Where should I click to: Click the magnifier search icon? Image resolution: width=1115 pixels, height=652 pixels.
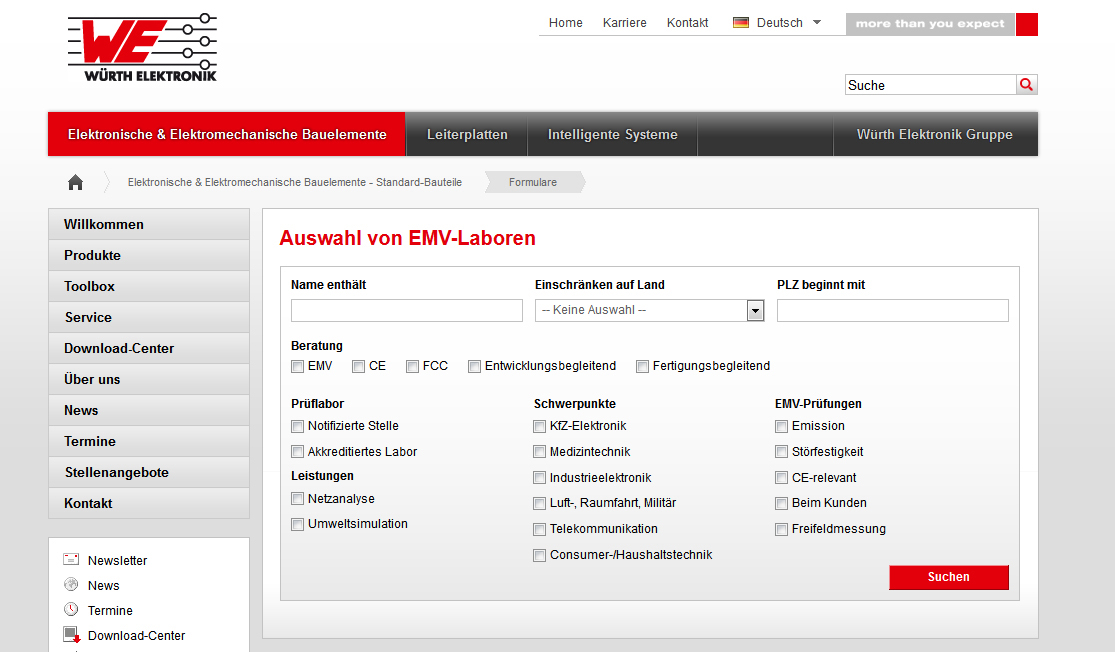coord(1026,85)
